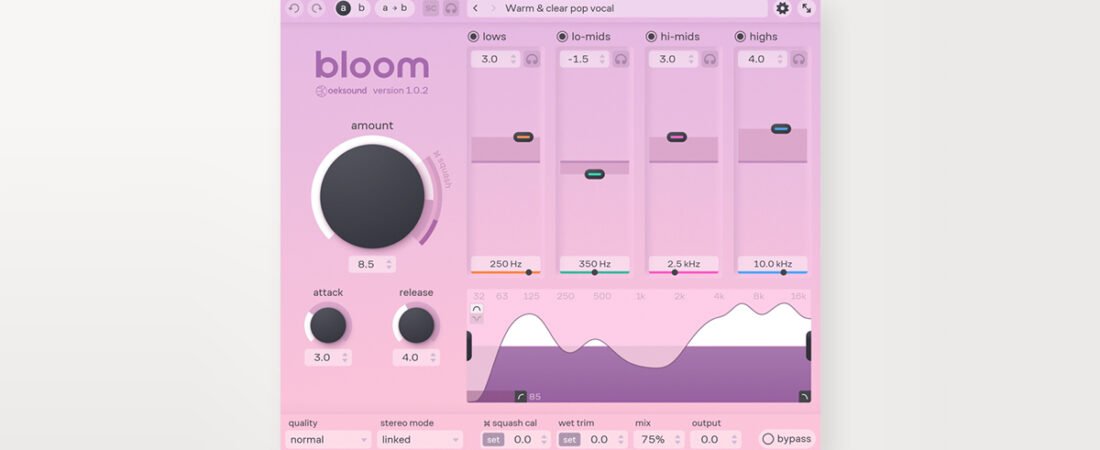The image size is (1100, 450).
Task: Click the orange lows fader handle
Action: [x=523, y=137]
